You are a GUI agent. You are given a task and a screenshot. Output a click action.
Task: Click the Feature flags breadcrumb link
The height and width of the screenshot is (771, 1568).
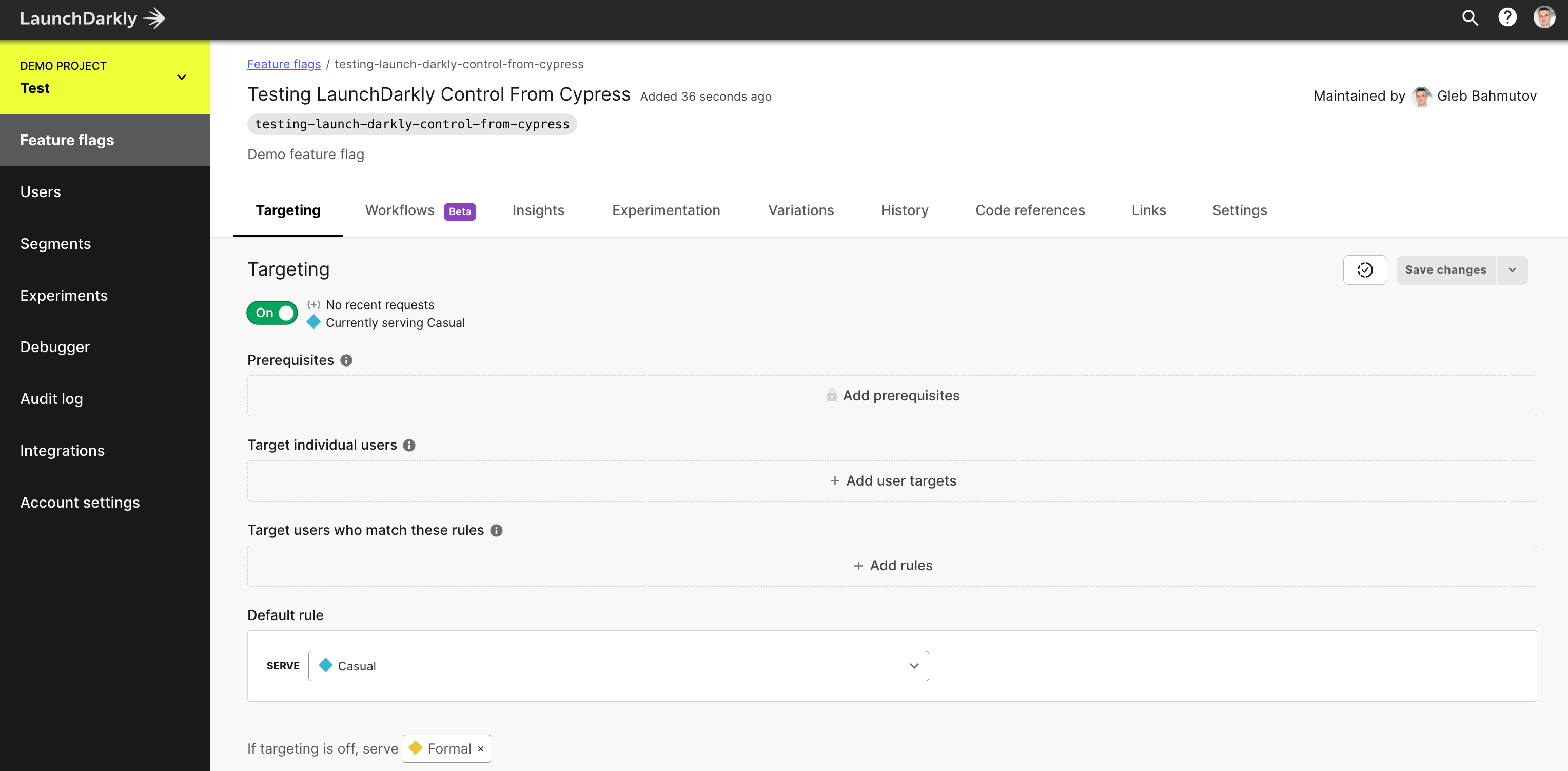pyautogui.click(x=284, y=63)
